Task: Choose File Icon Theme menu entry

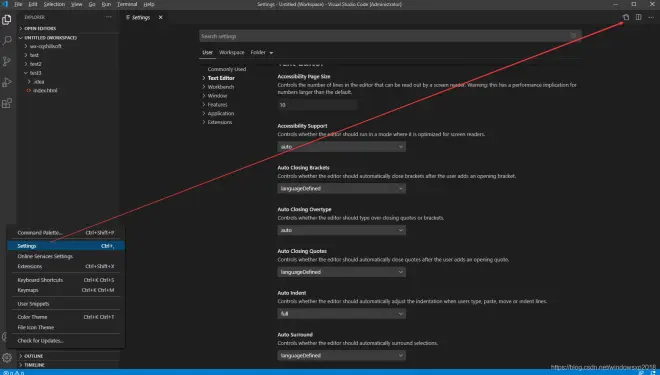Action: 66,327
